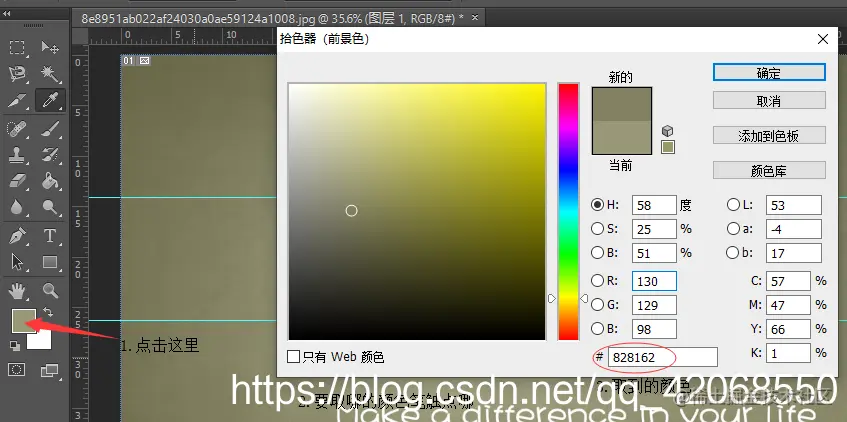This screenshot has height=422, width=847.
Task: Select the Horizontal Type tool
Action: pos(50,236)
